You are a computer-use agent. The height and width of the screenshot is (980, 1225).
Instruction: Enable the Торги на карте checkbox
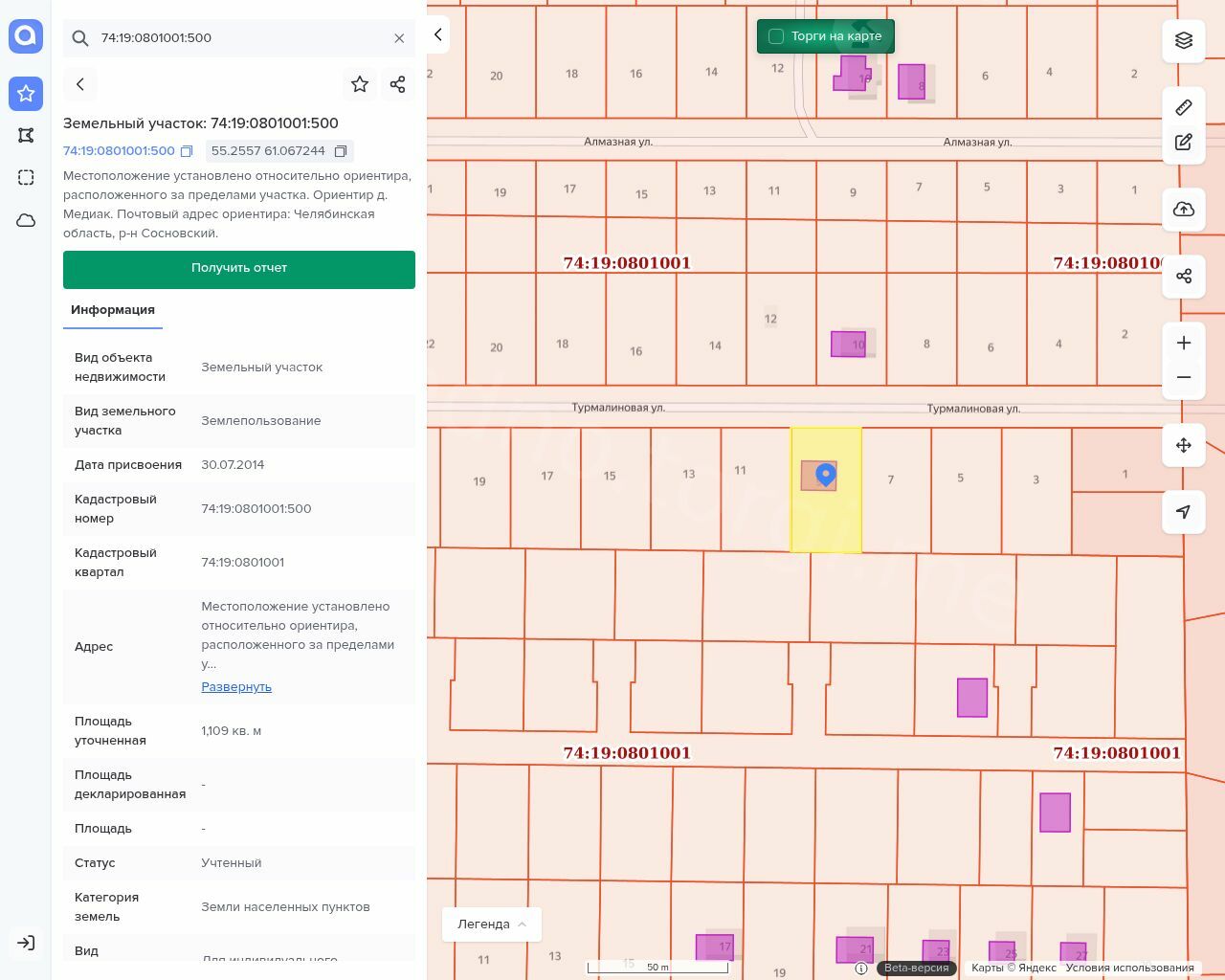776,36
